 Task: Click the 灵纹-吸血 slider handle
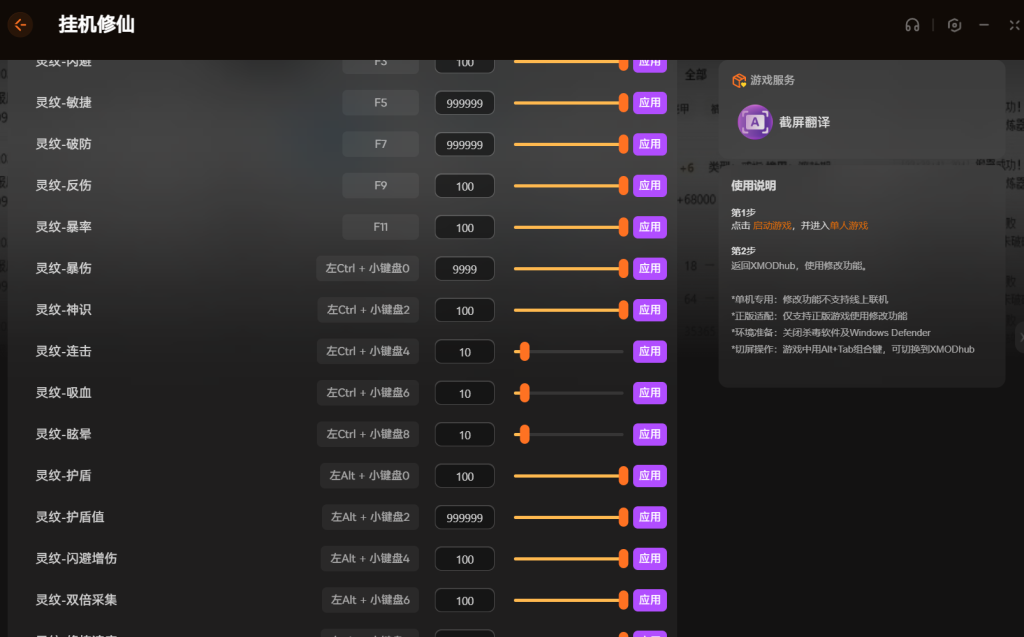[524, 393]
